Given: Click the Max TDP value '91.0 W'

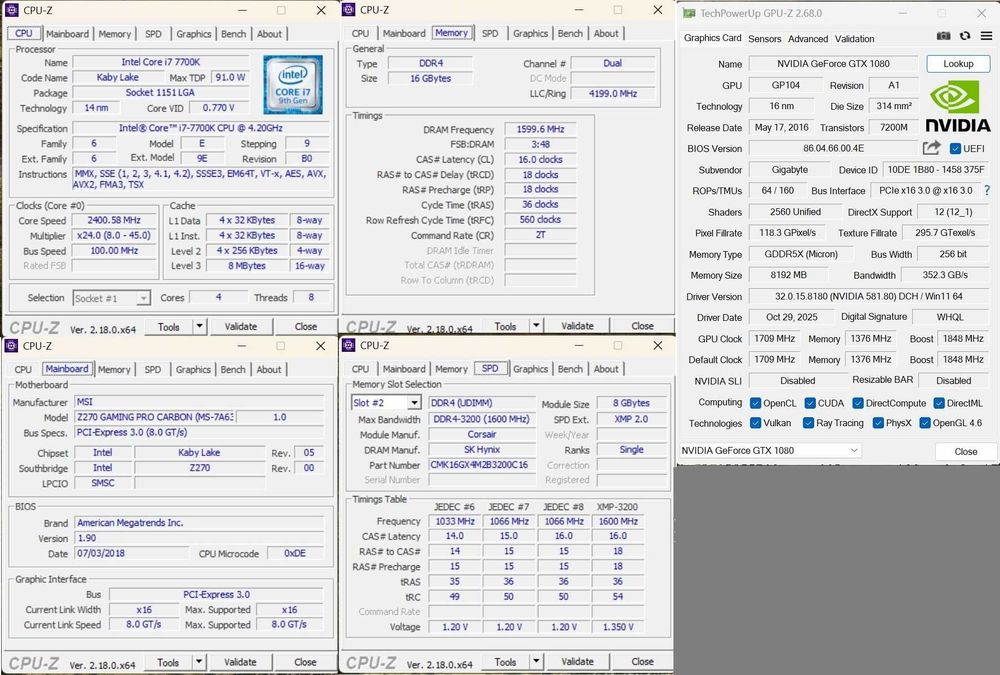Looking at the screenshot, I should 230,77.
